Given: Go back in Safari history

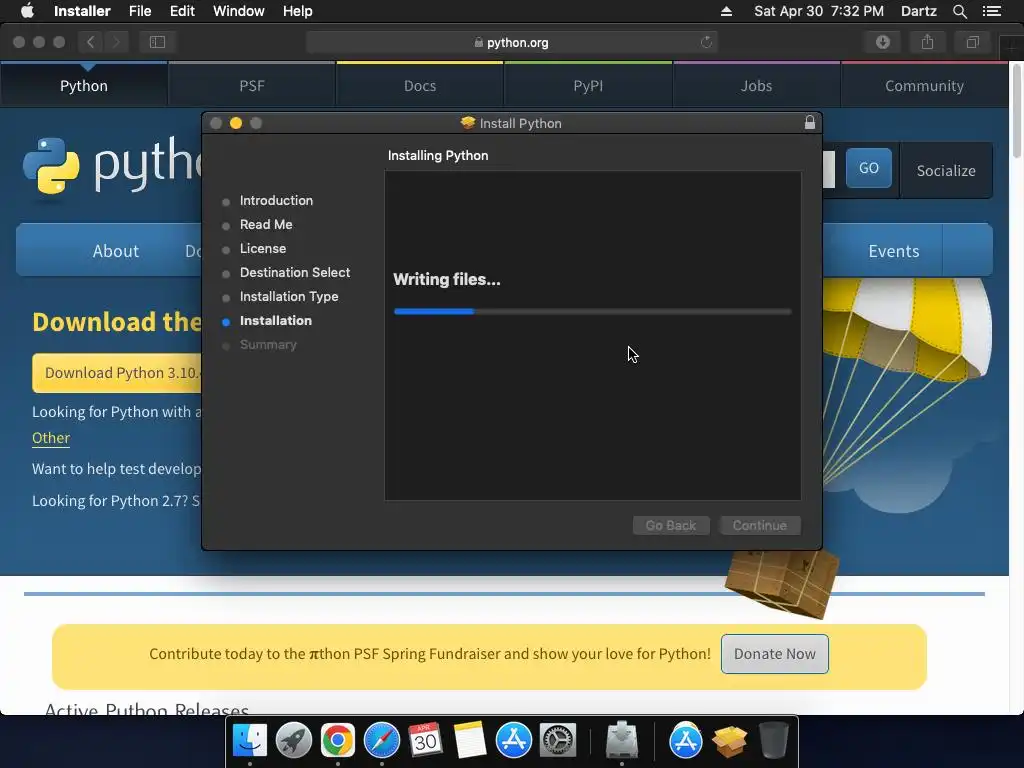Looking at the screenshot, I should pyautogui.click(x=90, y=42).
